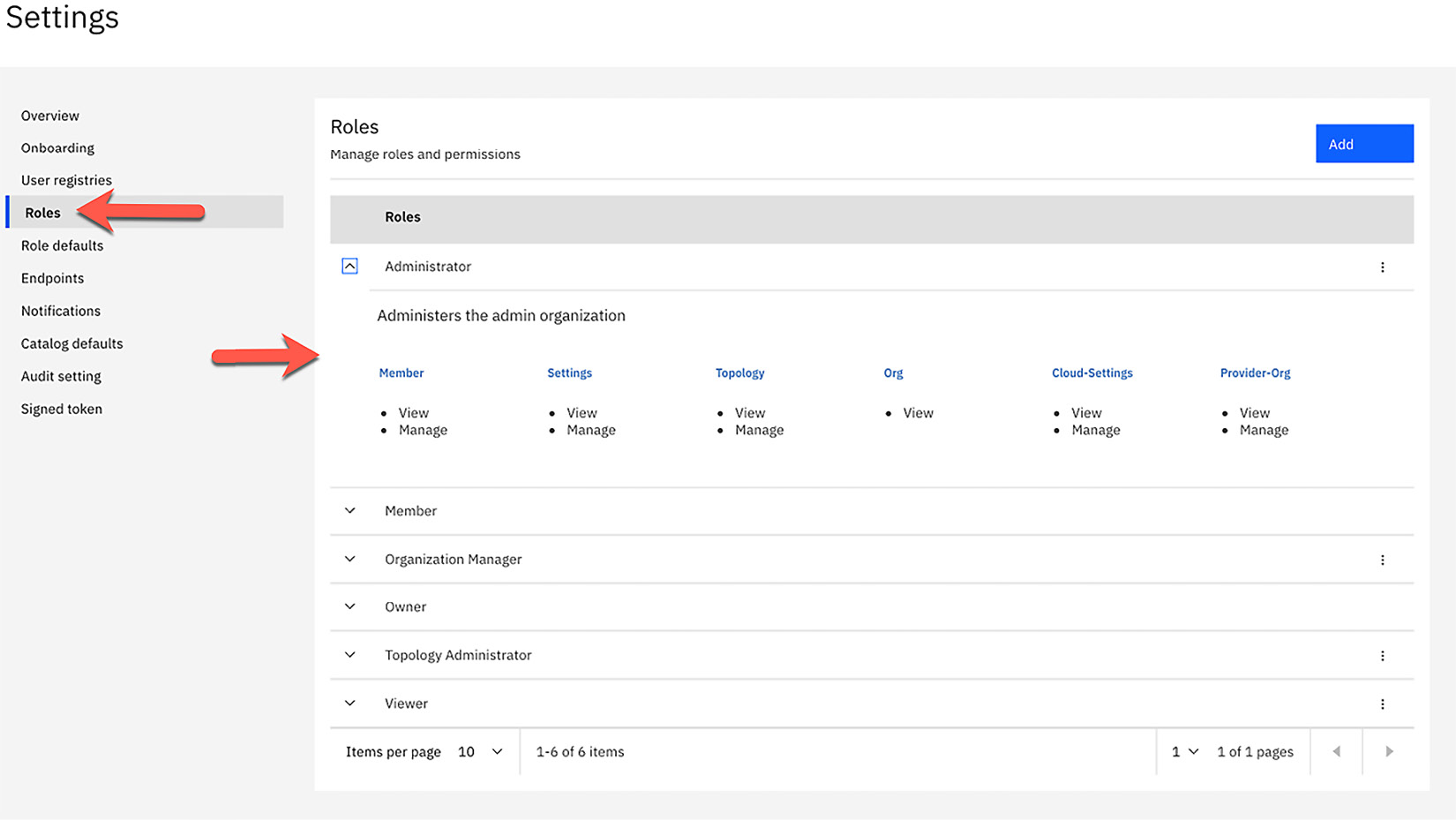
Task: Open Overview settings section
Action: pos(50,116)
